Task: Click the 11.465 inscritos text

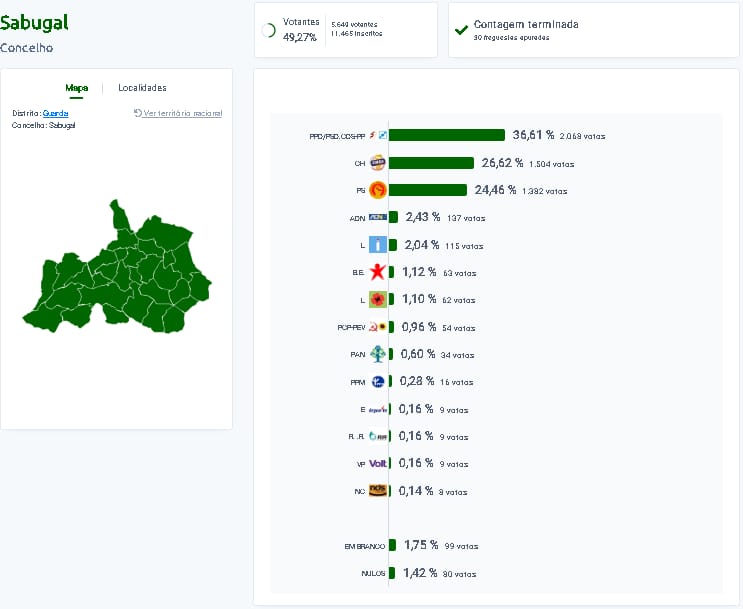Action: coord(357,34)
